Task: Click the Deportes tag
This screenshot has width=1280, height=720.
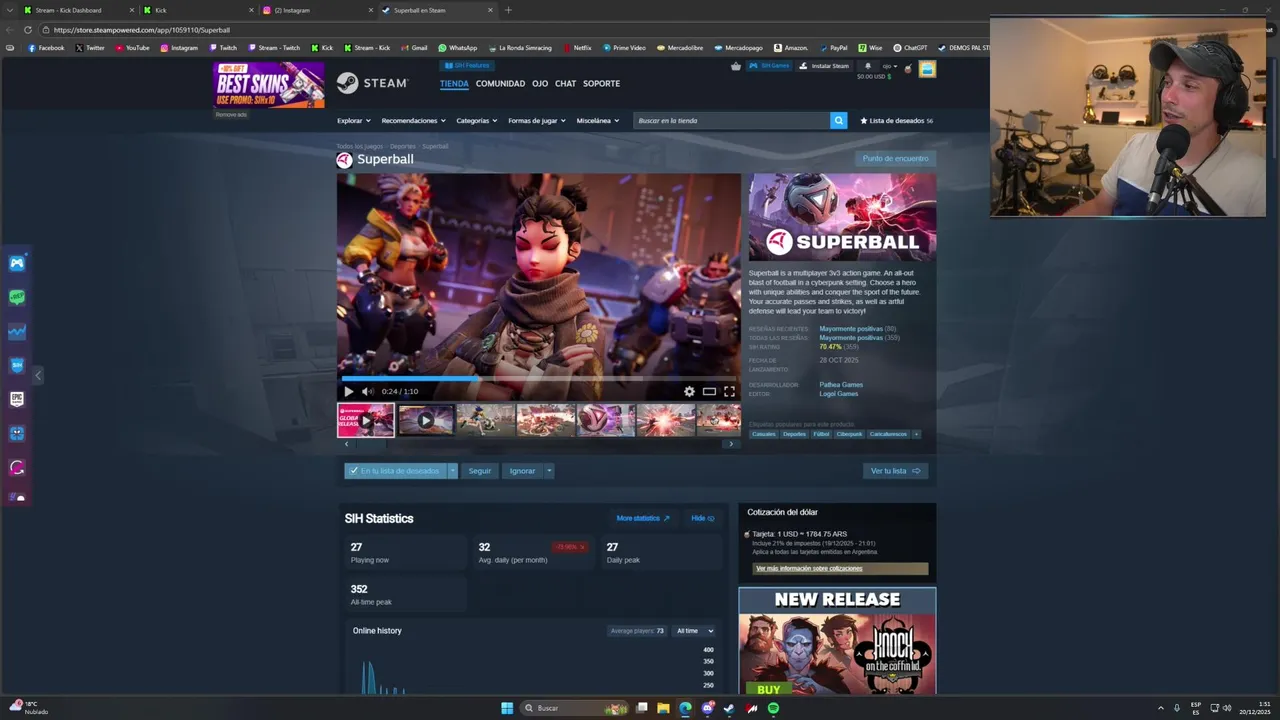Action: click(794, 434)
